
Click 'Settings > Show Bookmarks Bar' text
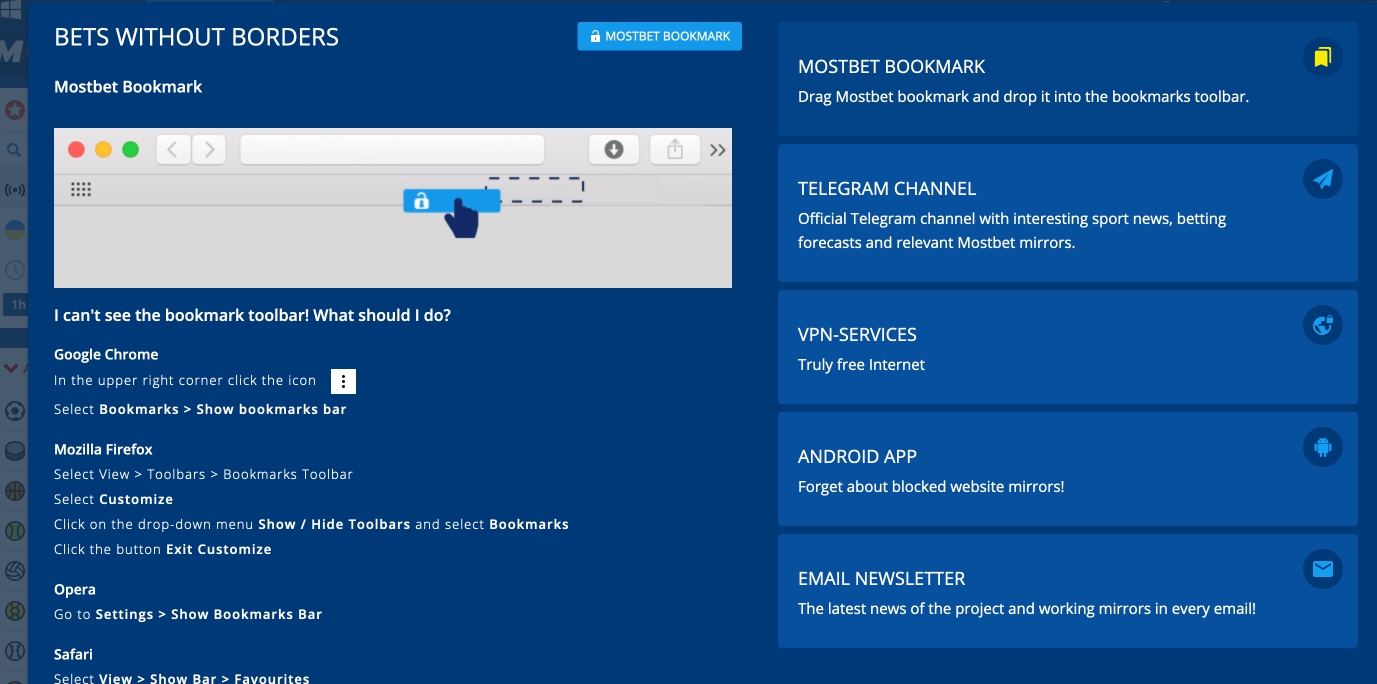209,614
